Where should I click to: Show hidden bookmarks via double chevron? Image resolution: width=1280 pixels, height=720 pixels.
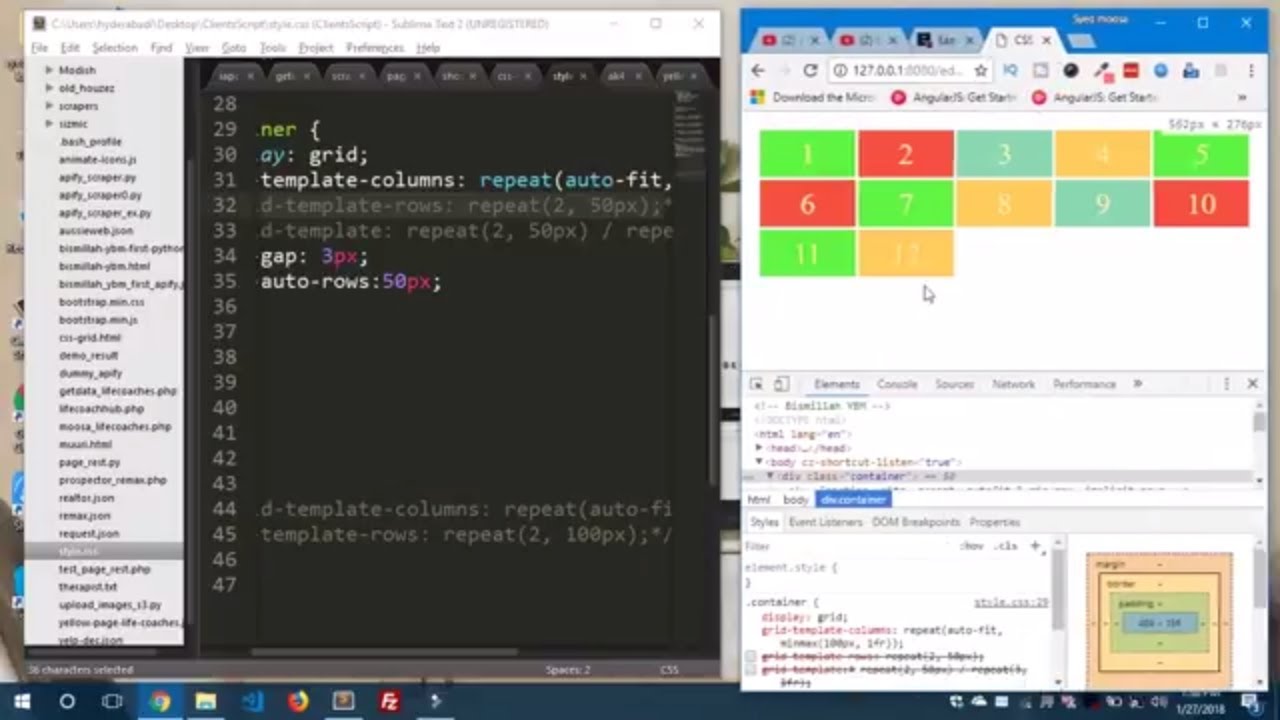click(1243, 98)
